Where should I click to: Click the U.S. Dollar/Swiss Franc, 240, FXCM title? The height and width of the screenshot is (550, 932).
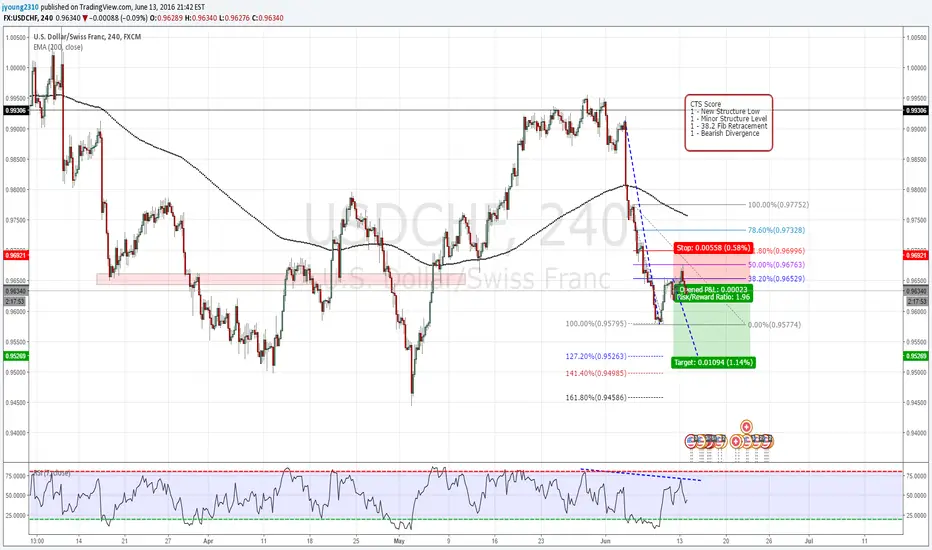[x=87, y=37]
